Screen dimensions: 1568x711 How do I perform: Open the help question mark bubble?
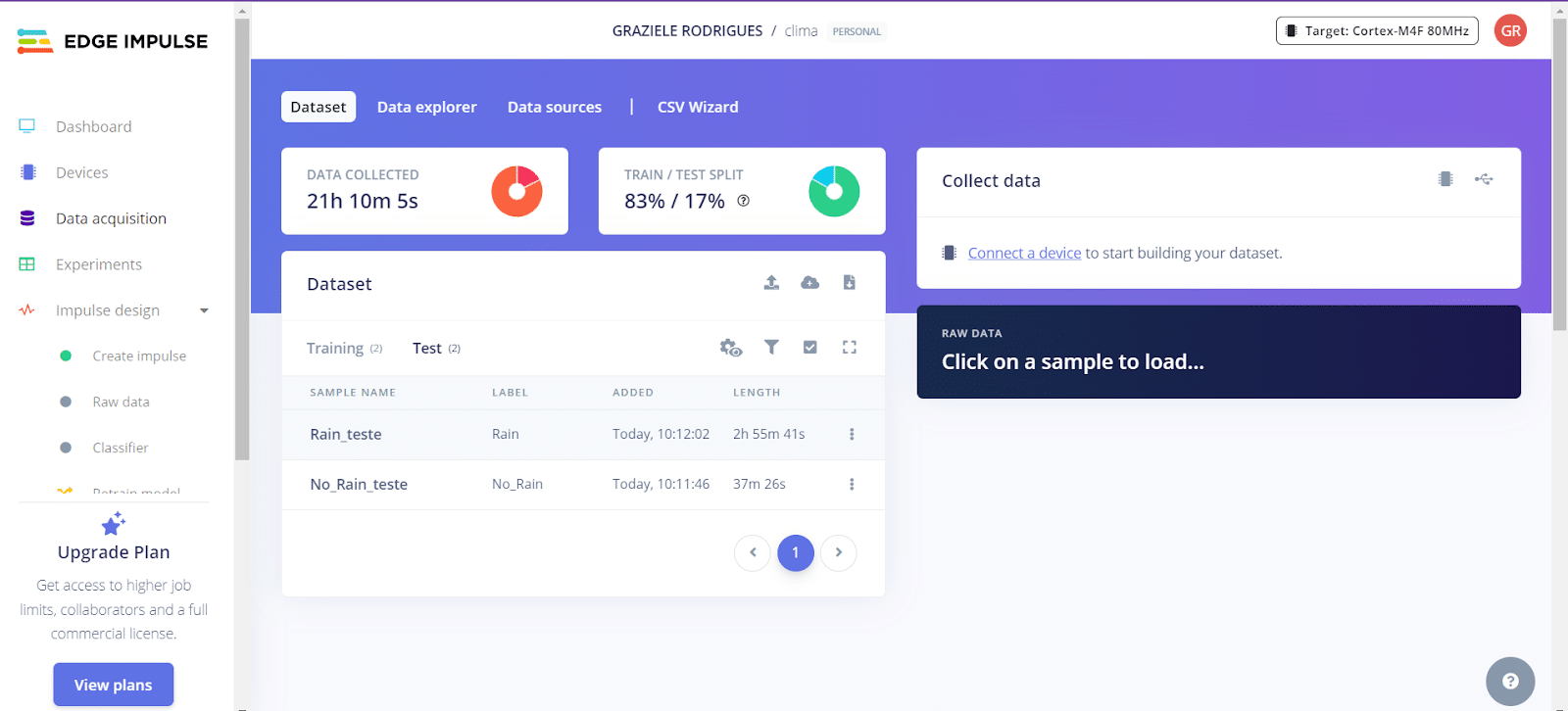[1509, 681]
